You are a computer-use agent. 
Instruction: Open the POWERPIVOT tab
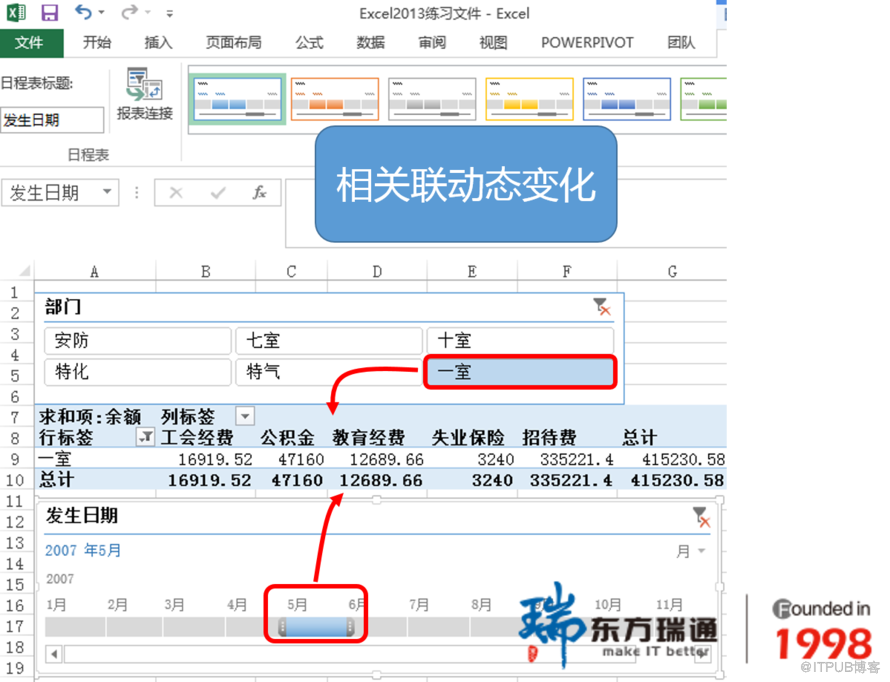pyautogui.click(x=587, y=43)
